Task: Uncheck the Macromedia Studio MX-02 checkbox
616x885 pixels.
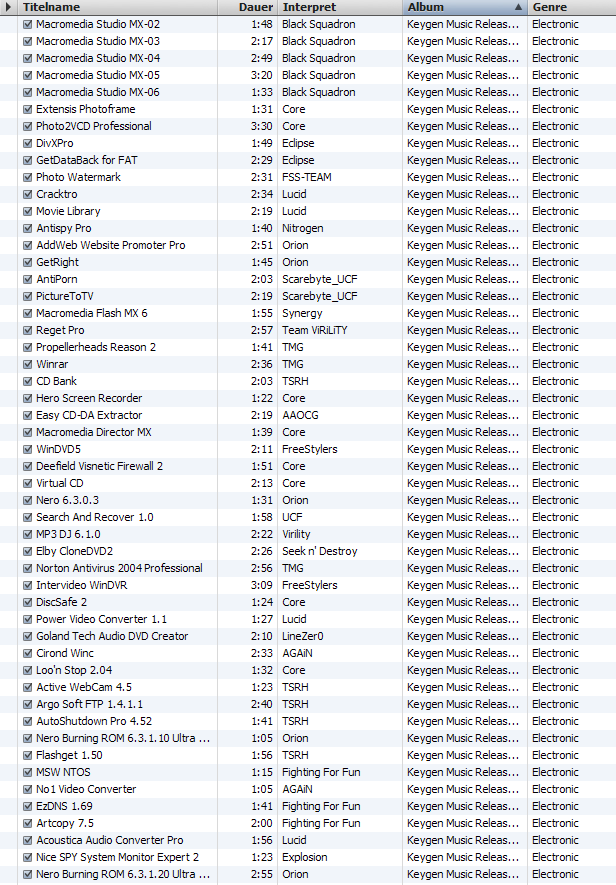Action: (x=27, y=24)
